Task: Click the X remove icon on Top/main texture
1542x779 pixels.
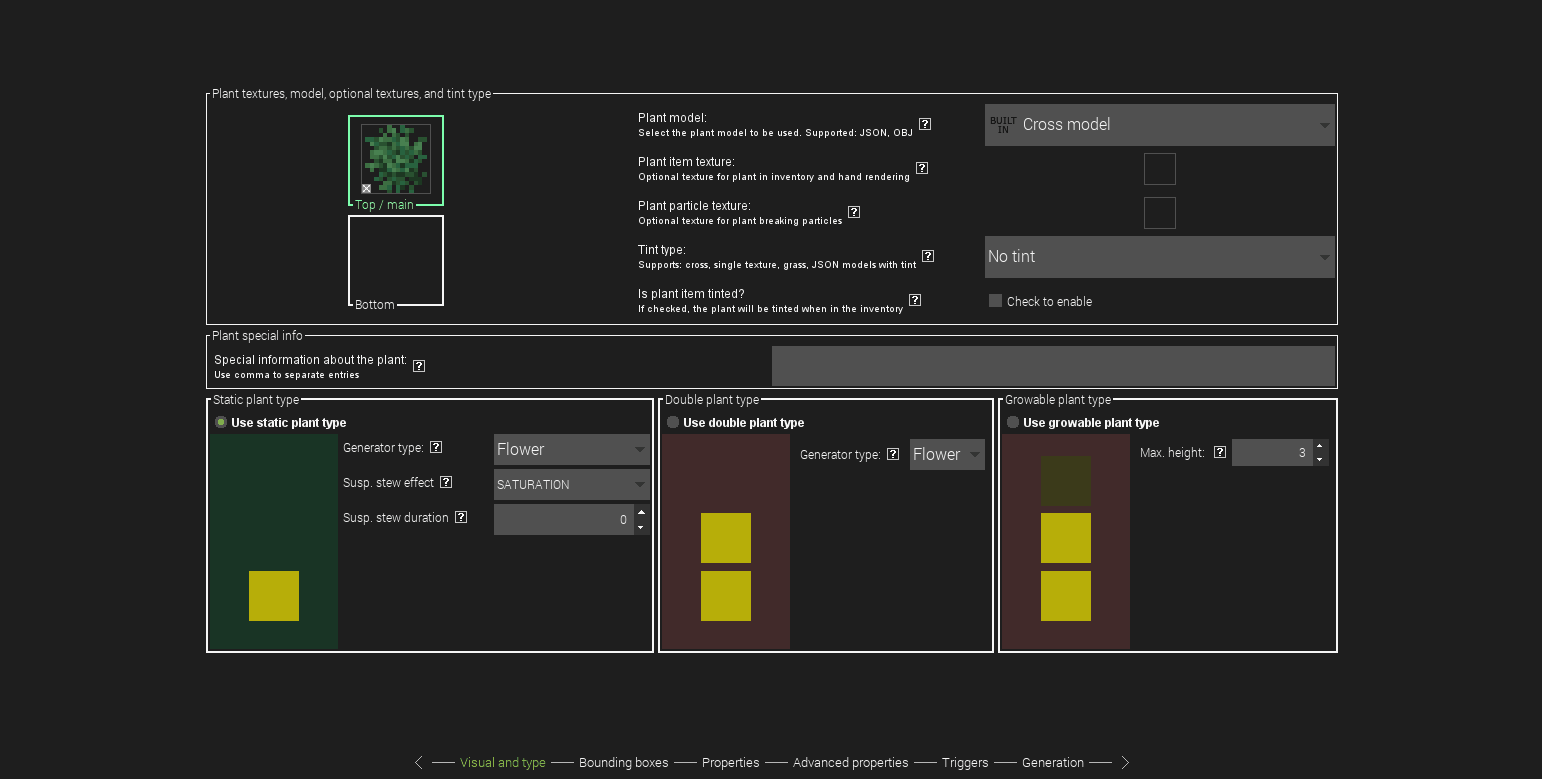Action: [366, 188]
